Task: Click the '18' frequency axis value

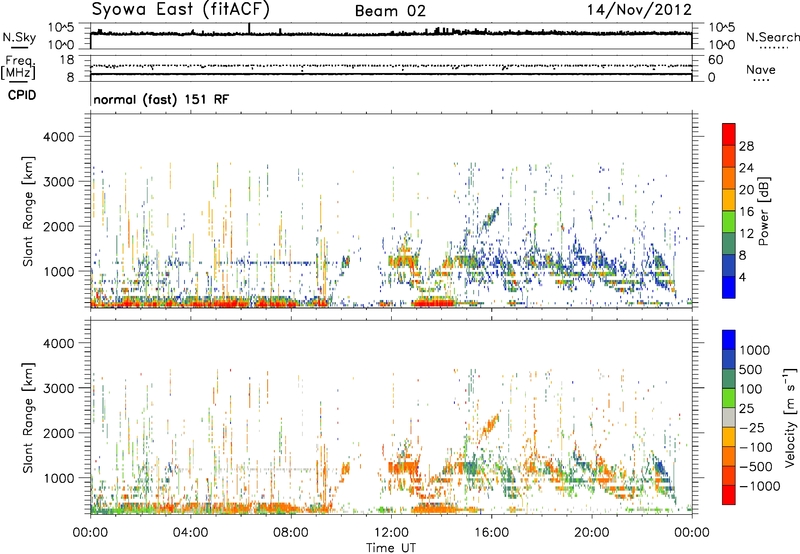Action: click(x=67, y=60)
